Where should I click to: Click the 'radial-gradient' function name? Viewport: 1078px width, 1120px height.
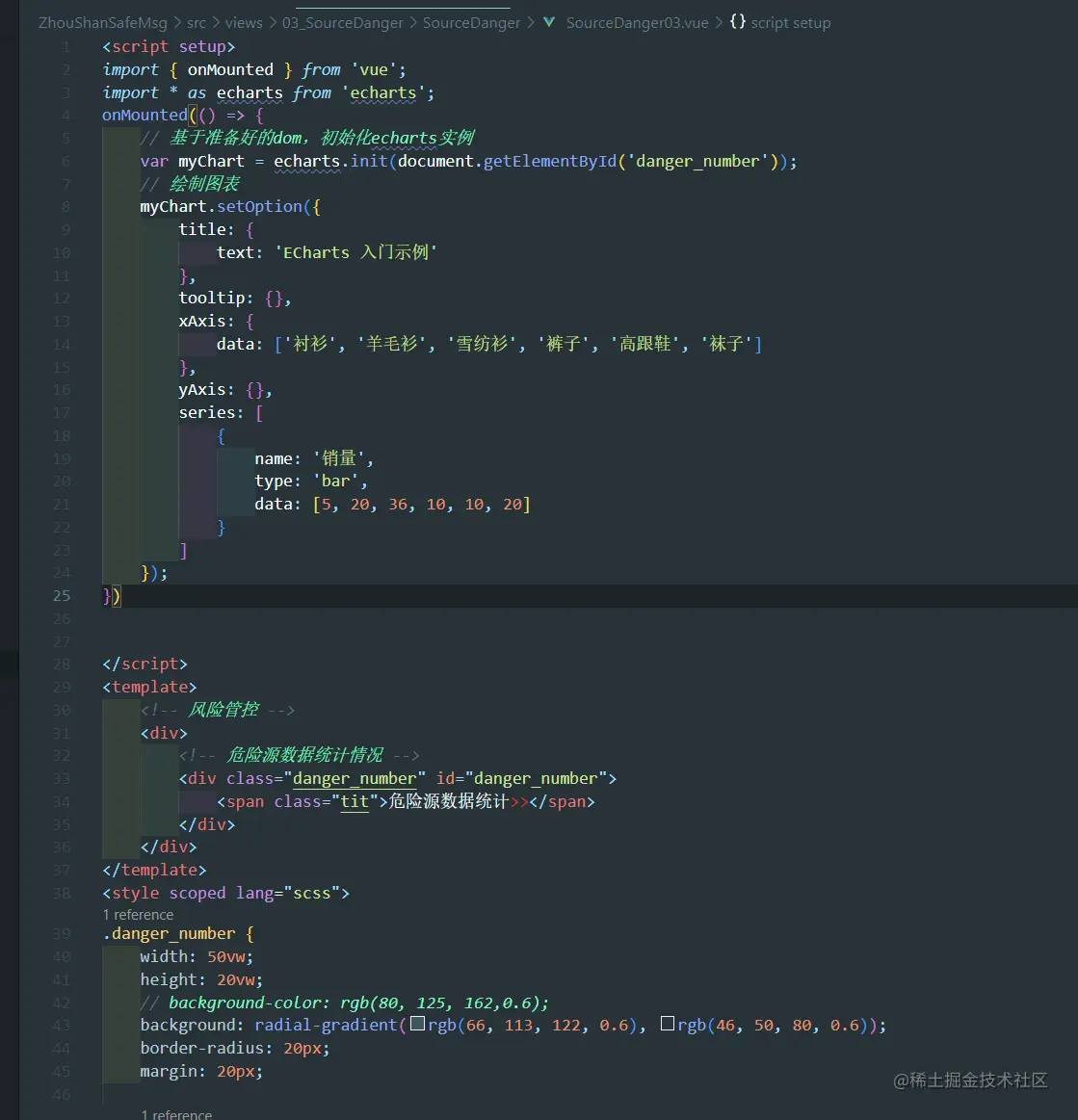point(326,1025)
